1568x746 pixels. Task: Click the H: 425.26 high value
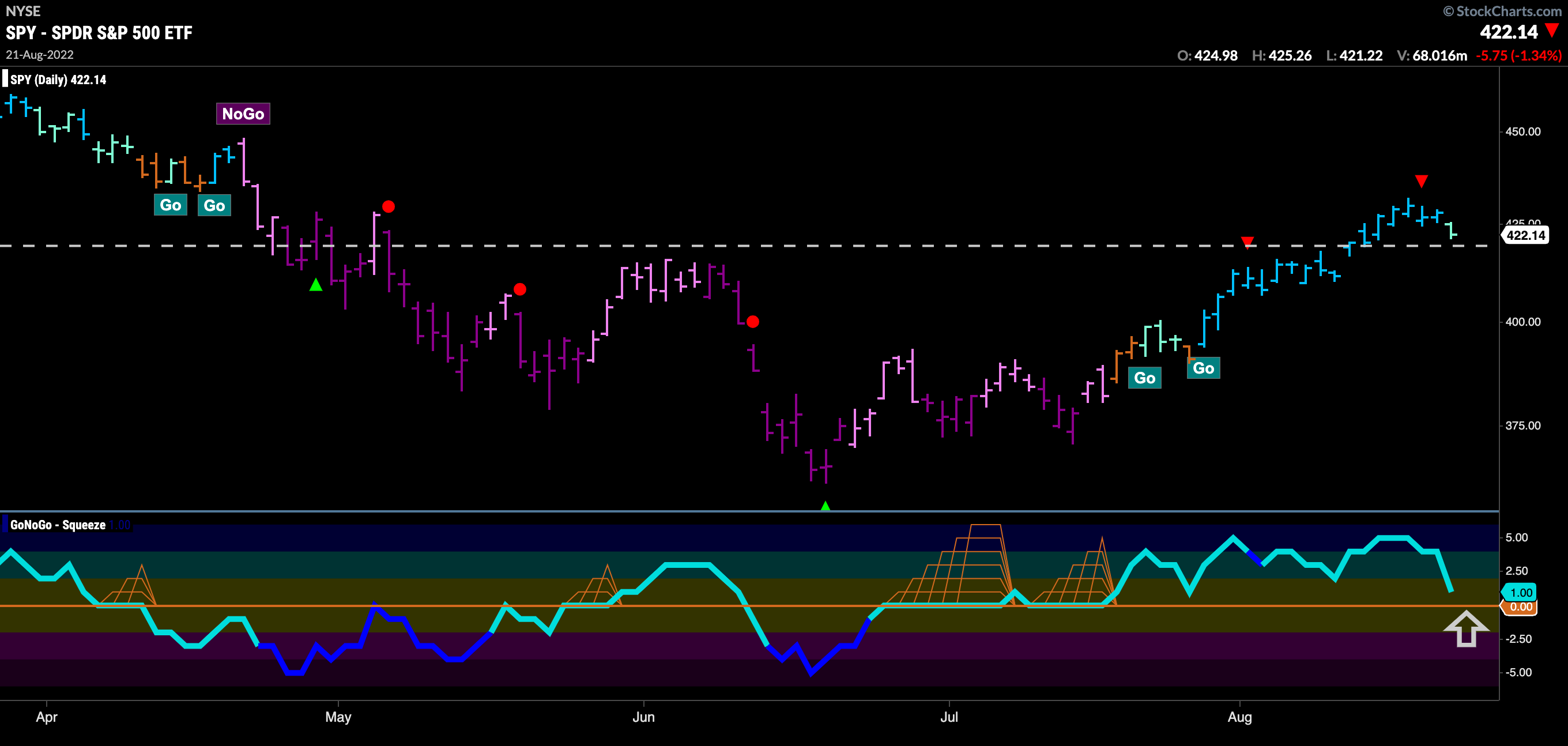point(1281,55)
